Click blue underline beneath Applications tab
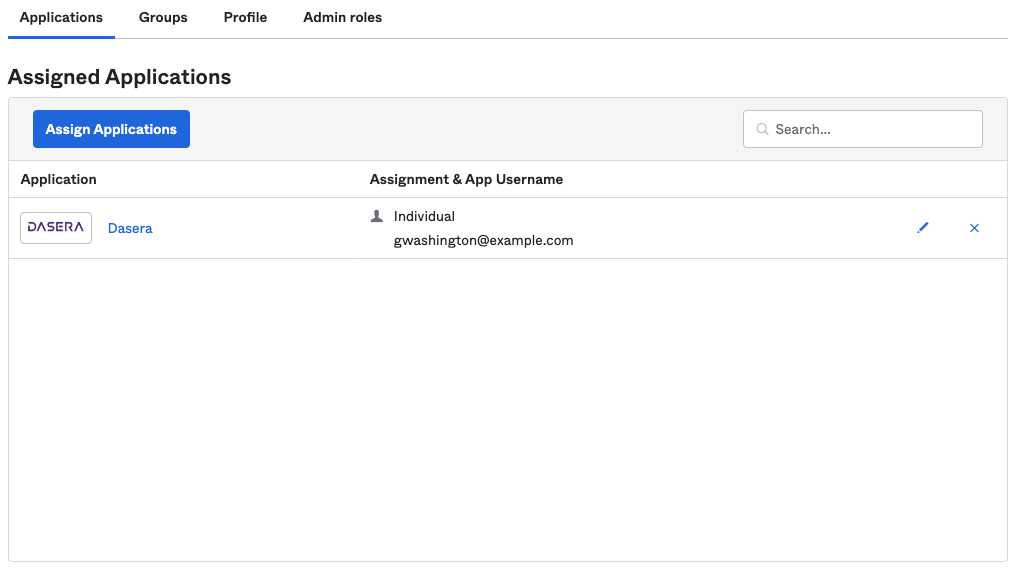1016x585 pixels. point(61,37)
